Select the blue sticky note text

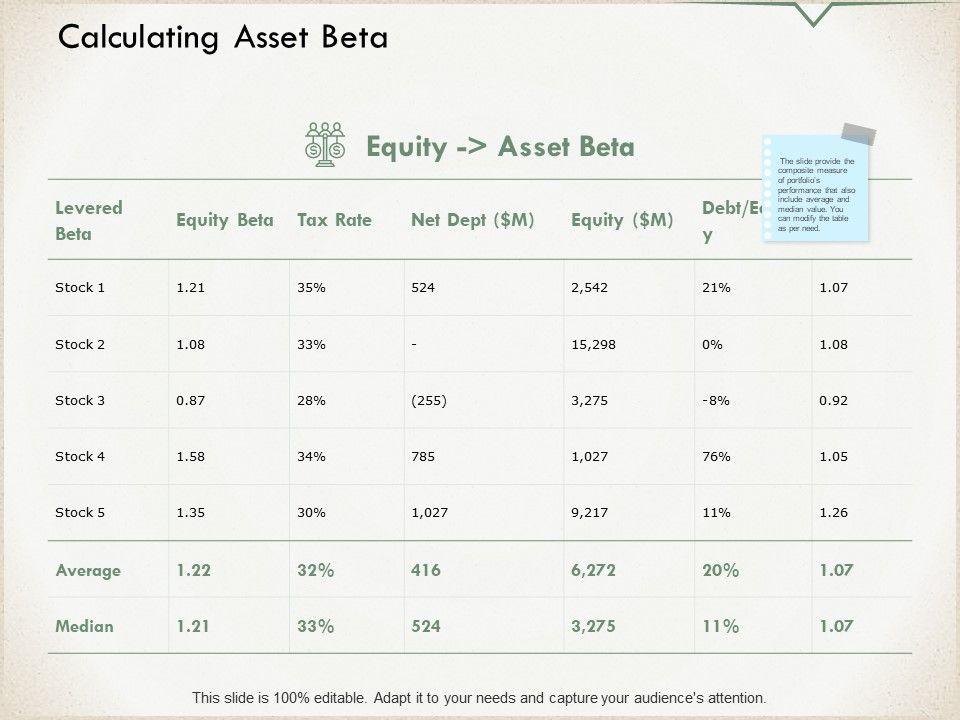(817, 194)
